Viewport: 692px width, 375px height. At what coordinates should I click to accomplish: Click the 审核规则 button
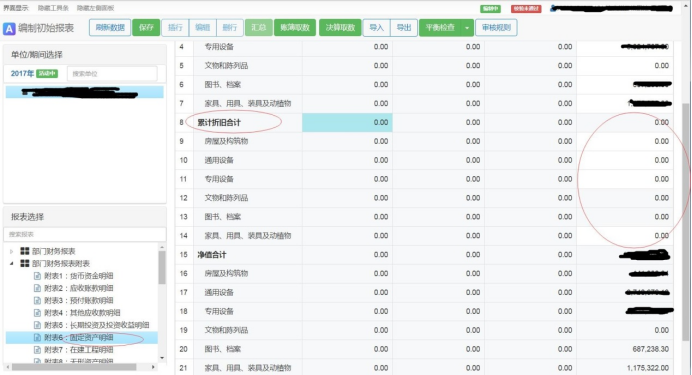click(x=496, y=28)
